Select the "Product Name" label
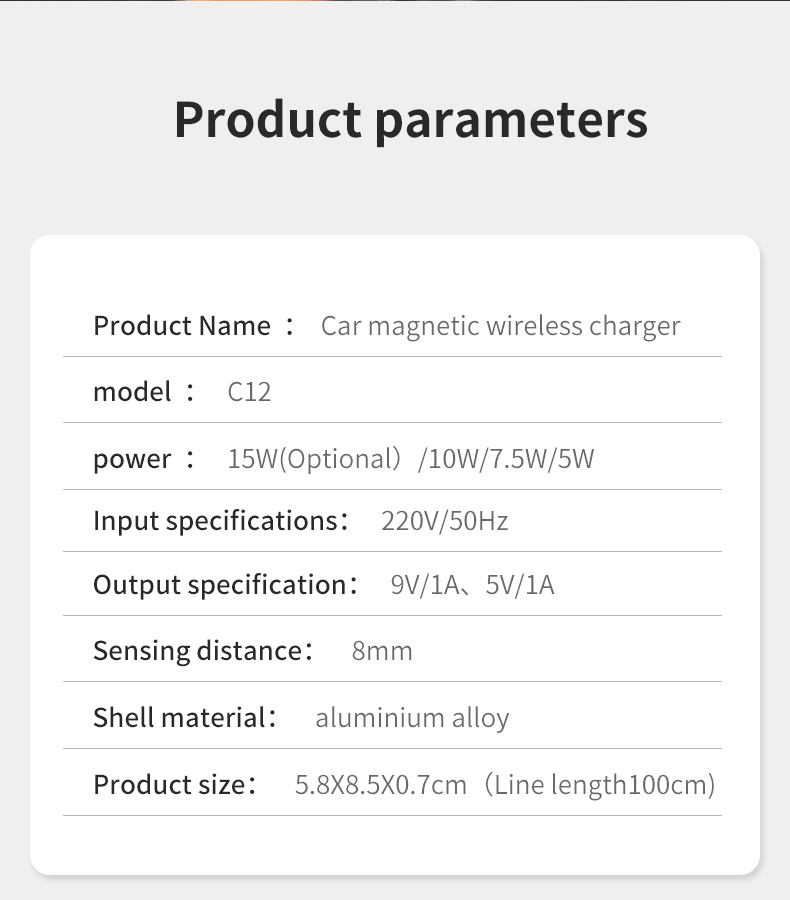Image resolution: width=790 pixels, height=900 pixels. click(182, 326)
